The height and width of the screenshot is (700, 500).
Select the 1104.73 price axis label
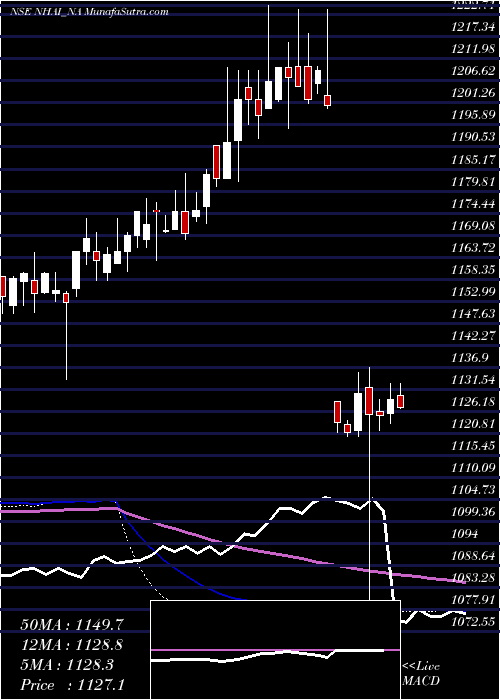coord(472,491)
